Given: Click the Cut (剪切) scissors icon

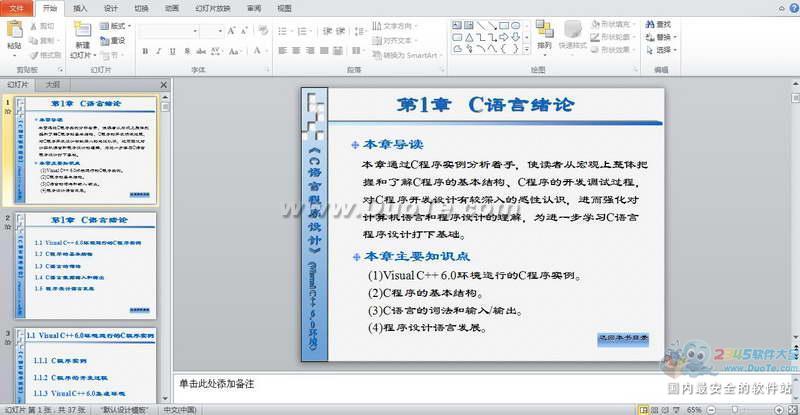Looking at the screenshot, I should [34, 26].
